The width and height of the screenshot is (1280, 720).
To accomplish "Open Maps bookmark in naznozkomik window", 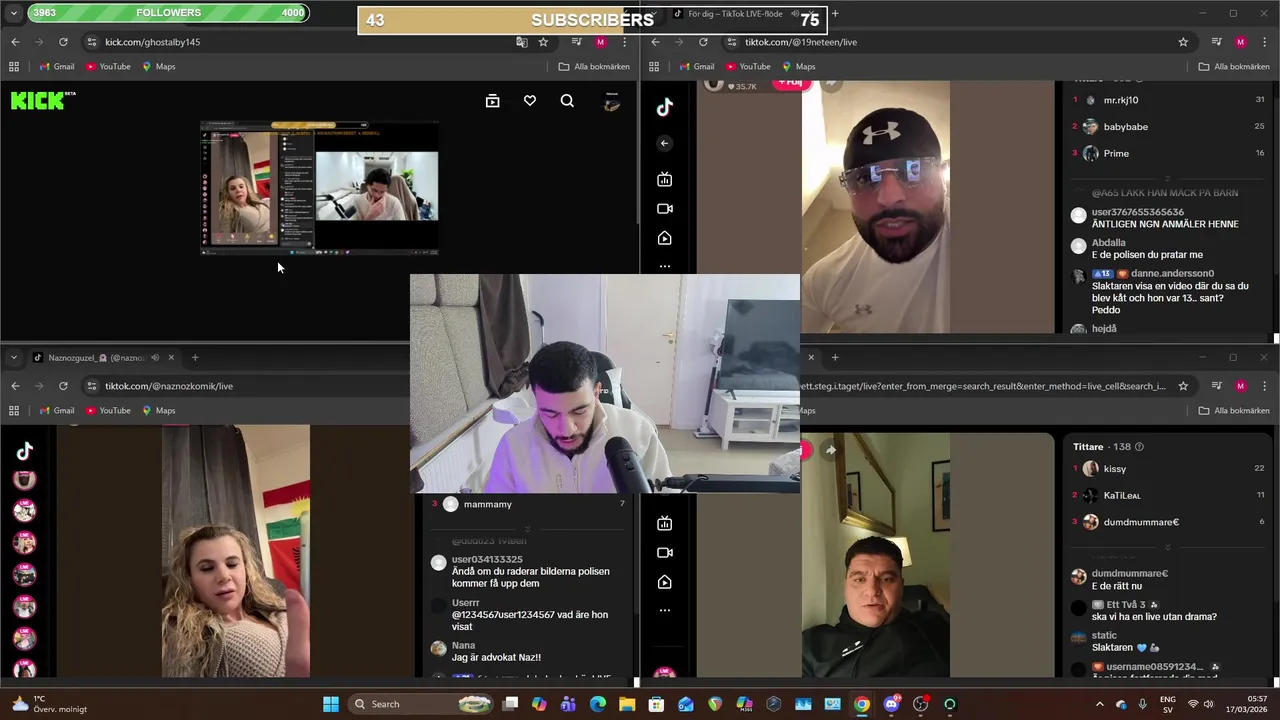I will tap(158, 411).
